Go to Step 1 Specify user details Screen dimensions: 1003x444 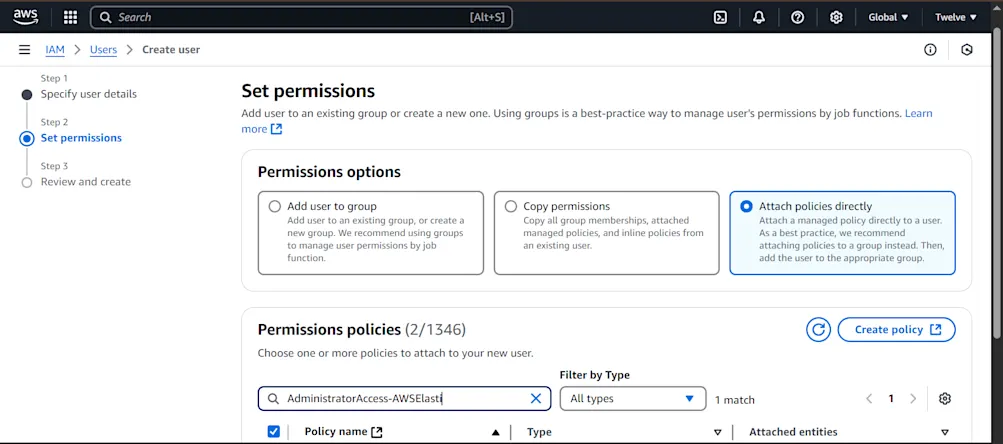[x=88, y=94]
